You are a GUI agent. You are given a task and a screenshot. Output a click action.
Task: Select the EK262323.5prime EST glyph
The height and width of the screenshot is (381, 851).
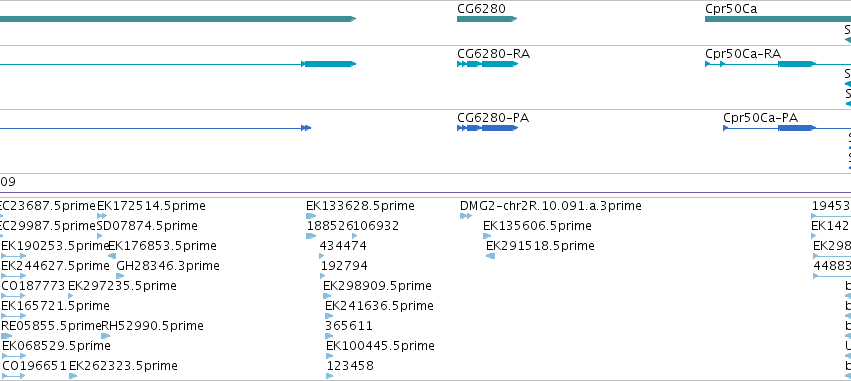[x=73, y=376]
